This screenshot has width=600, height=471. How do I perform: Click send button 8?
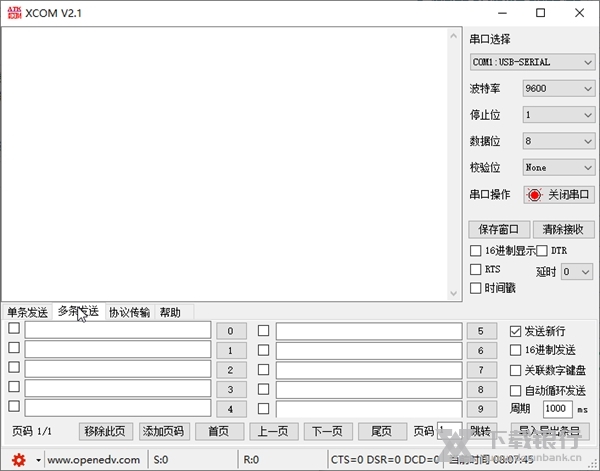[481, 390]
